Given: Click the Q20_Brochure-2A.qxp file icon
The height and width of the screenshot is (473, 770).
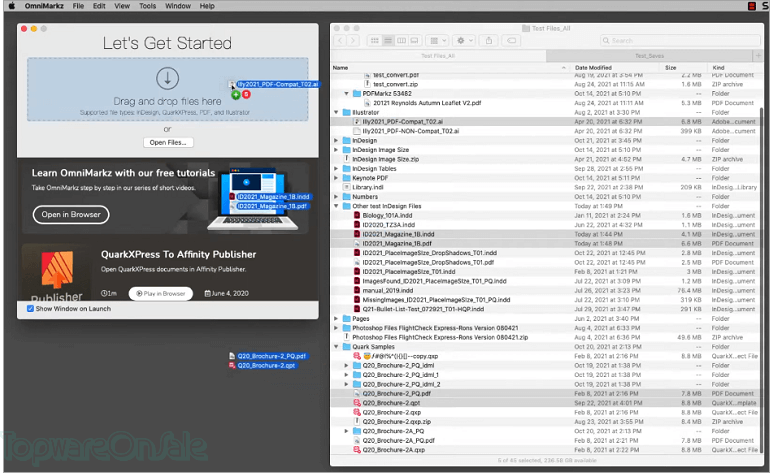Looking at the screenshot, I should pos(357,450).
